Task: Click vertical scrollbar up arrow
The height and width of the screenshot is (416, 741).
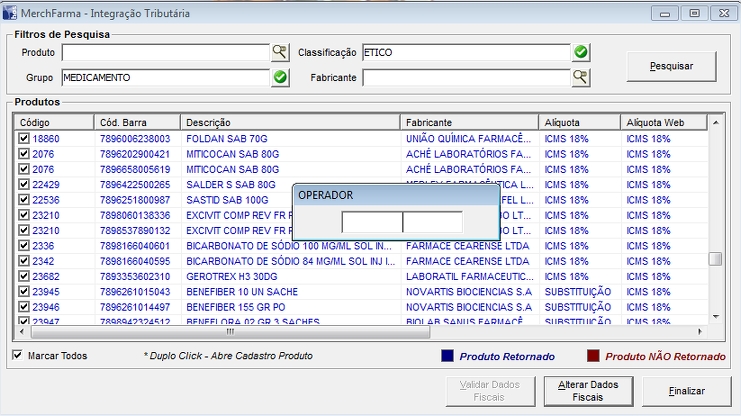Action: pyautogui.click(x=716, y=122)
